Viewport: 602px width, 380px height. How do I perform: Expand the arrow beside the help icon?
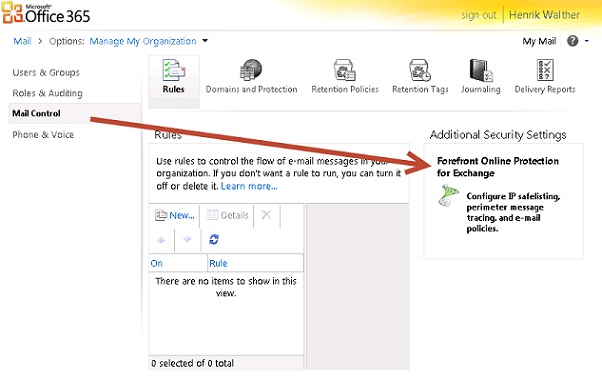[x=587, y=41]
